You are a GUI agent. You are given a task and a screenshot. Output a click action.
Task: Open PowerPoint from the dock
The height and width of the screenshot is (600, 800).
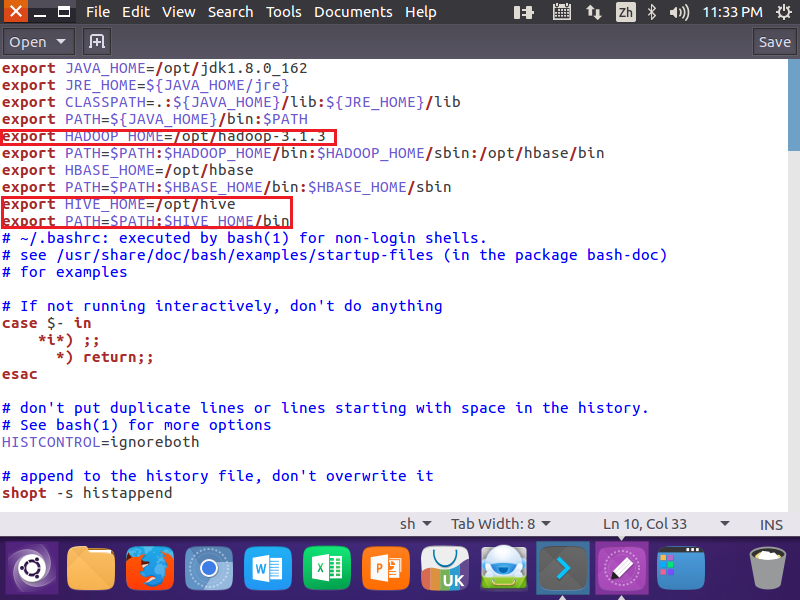tap(386, 568)
